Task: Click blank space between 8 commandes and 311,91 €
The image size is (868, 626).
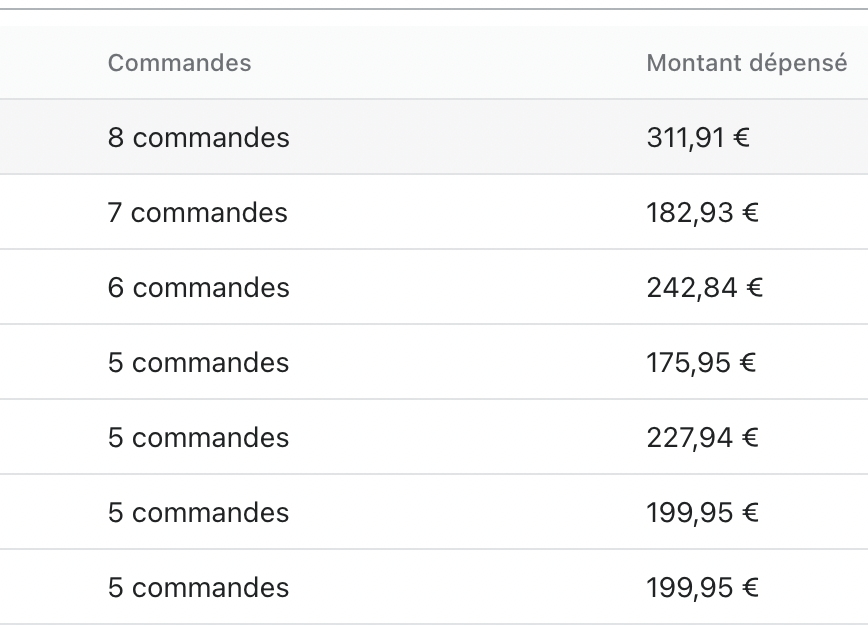Action: pos(468,137)
